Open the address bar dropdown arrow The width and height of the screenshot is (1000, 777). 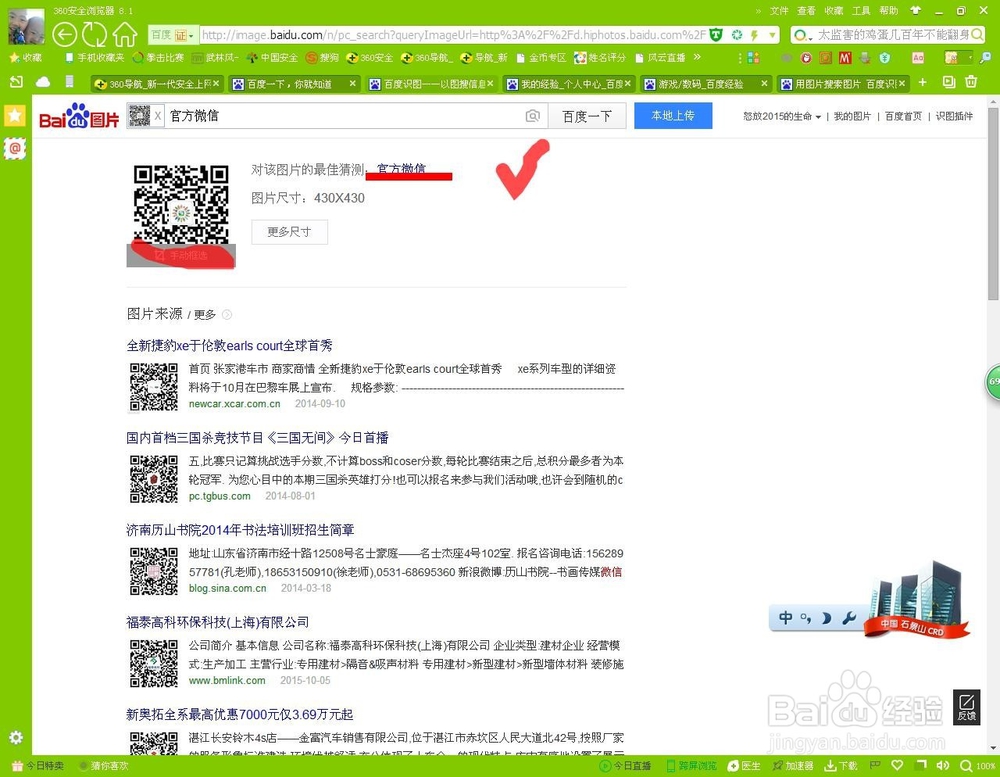(773, 35)
